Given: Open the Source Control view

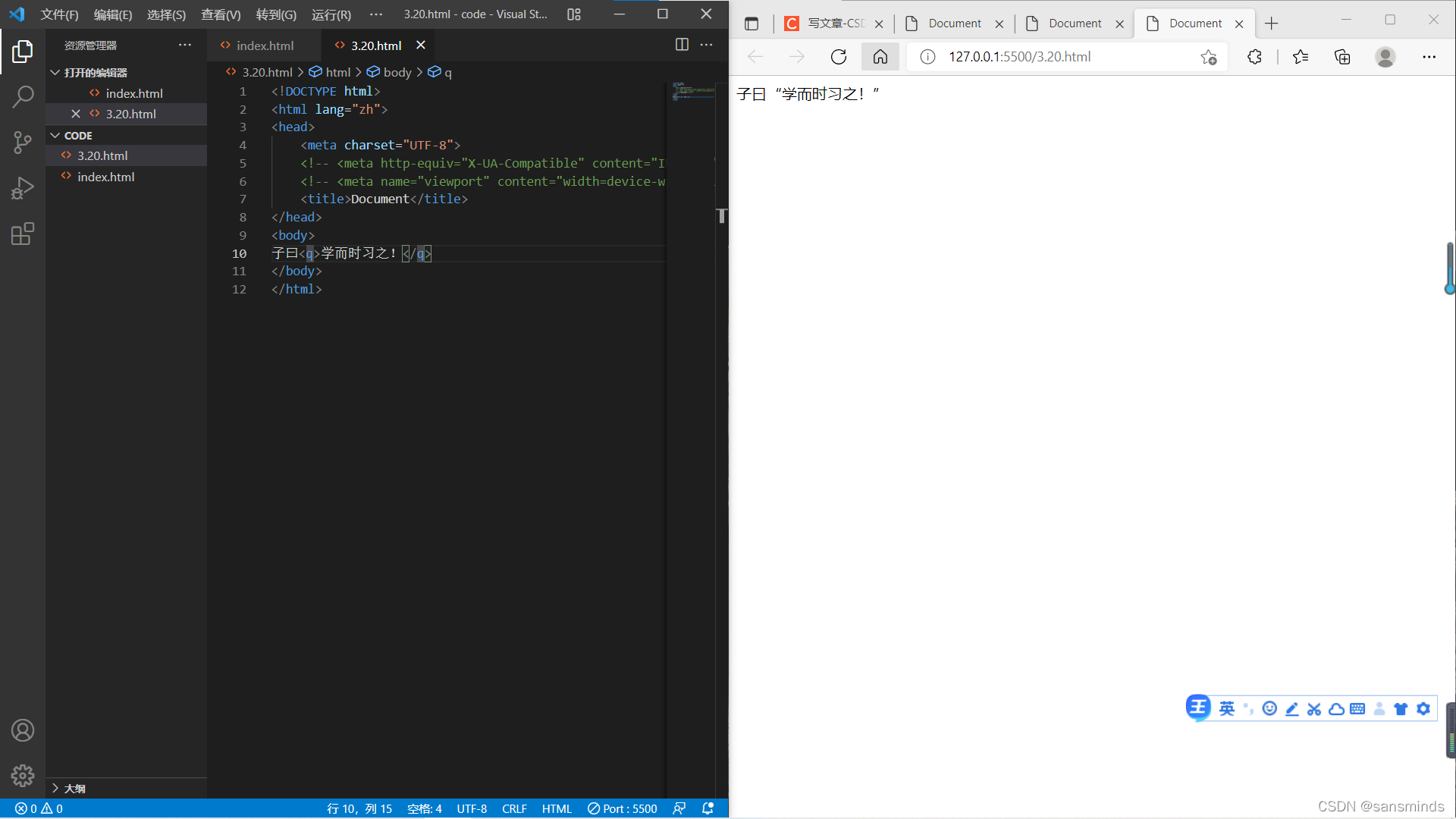Looking at the screenshot, I should (x=23, y=143).
